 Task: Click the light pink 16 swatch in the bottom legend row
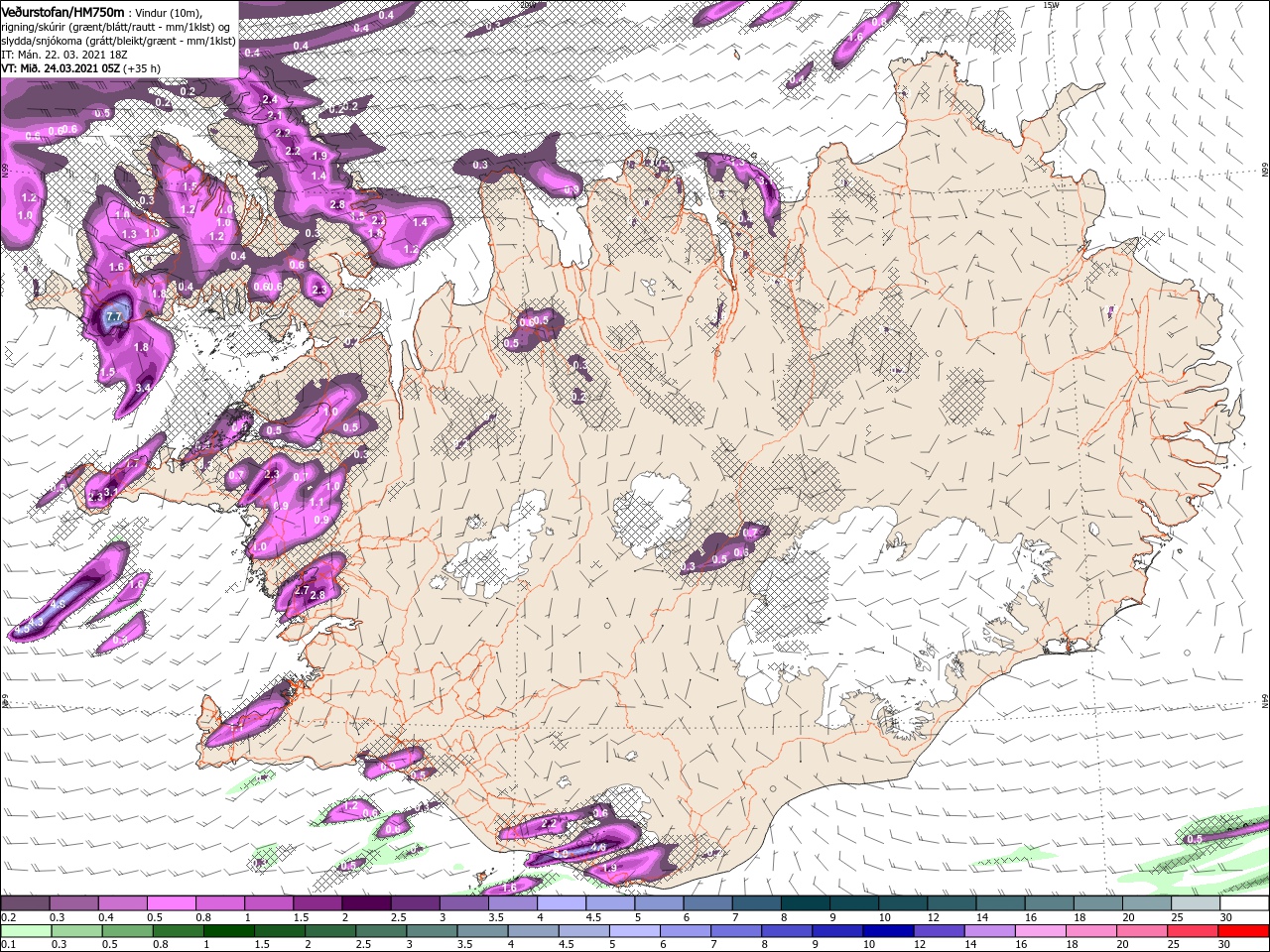(x=1041, y=931)
